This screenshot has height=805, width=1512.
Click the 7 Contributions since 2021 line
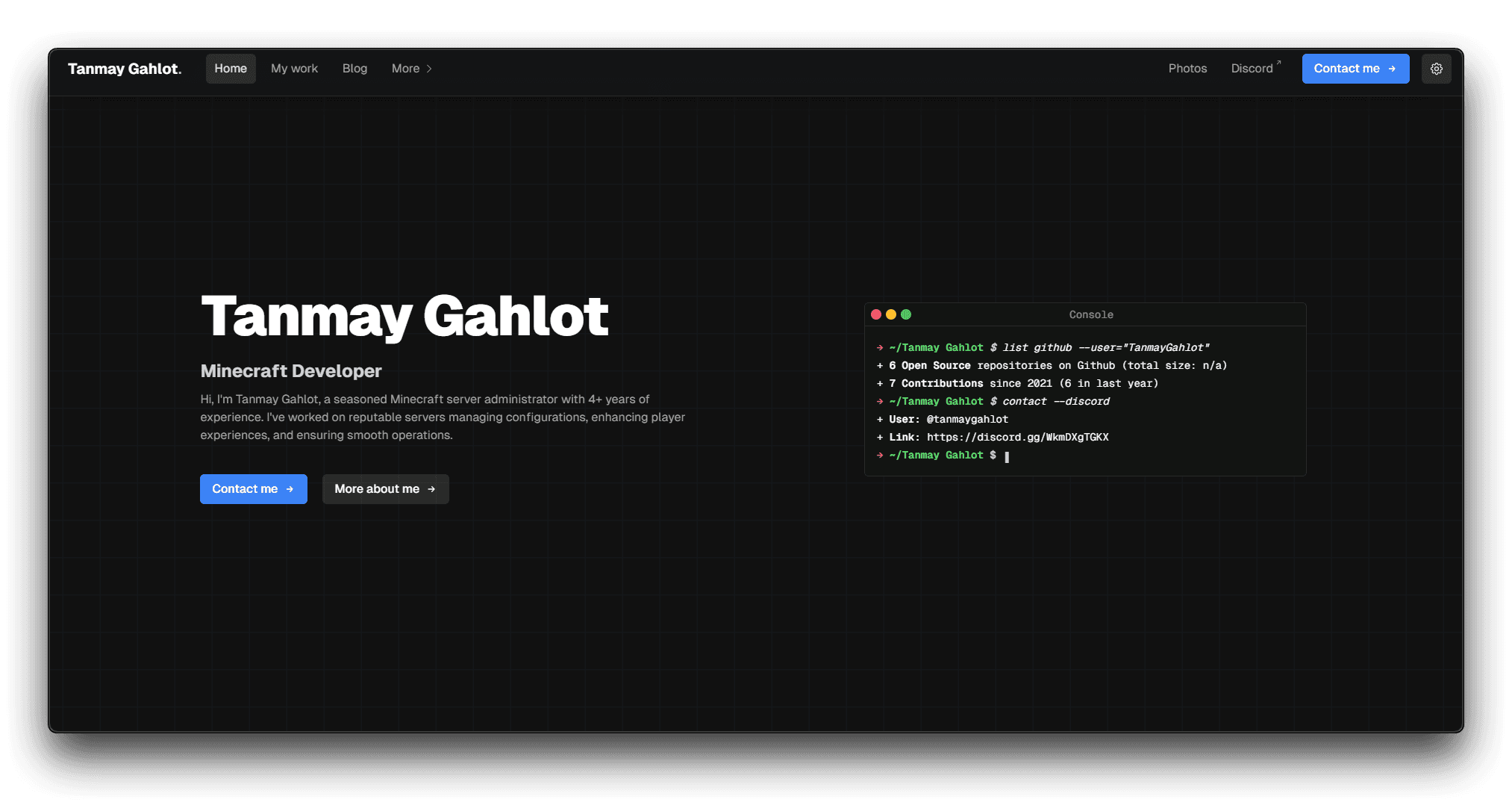(1018, 384)
